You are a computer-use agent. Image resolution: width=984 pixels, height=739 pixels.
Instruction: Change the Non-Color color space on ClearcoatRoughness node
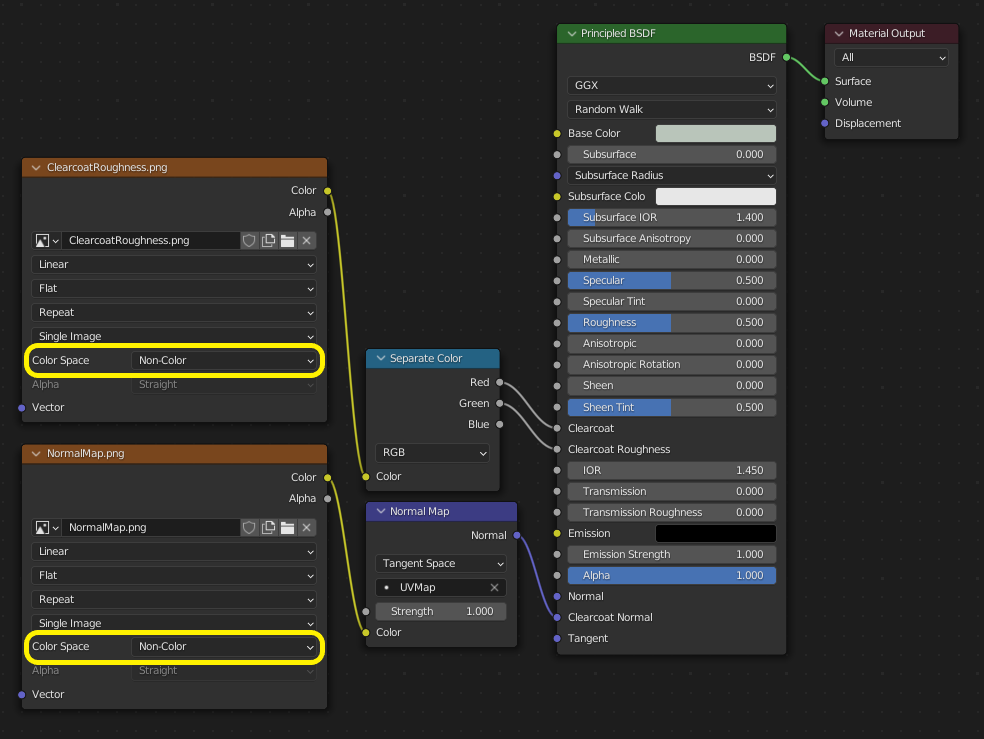[225, 360]
